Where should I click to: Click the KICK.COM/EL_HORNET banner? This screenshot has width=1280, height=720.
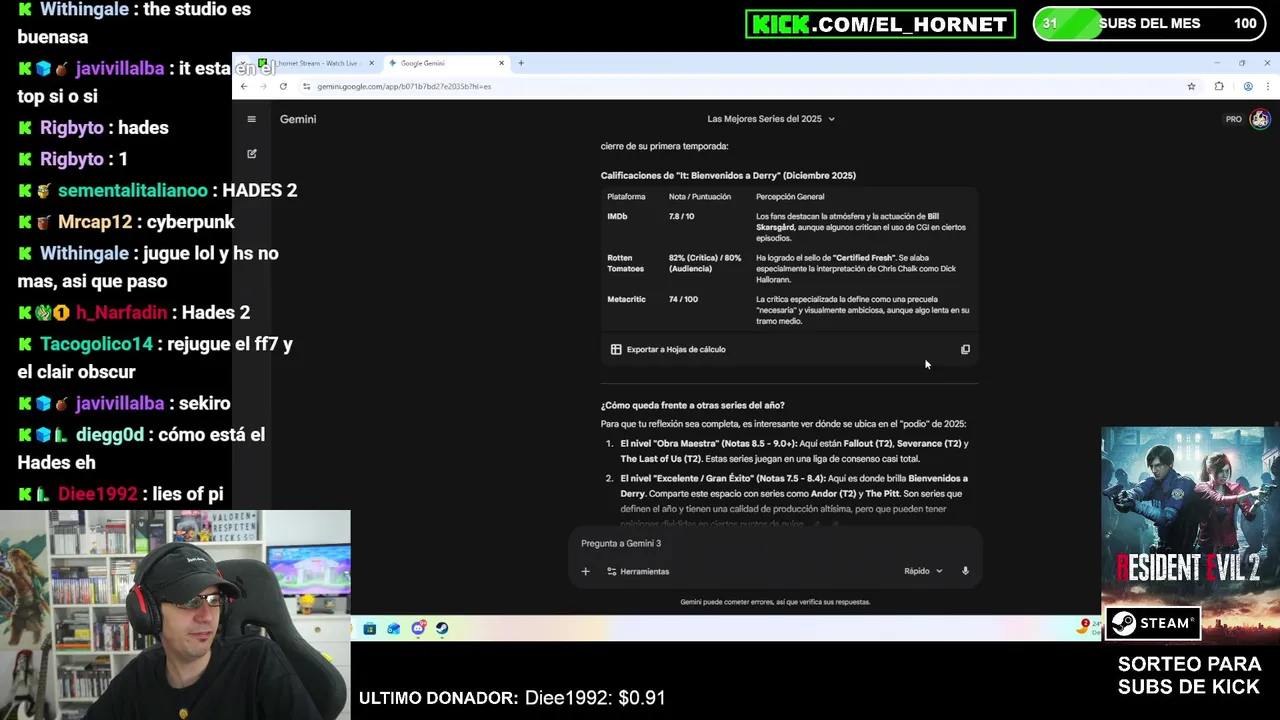click(880, 24)
